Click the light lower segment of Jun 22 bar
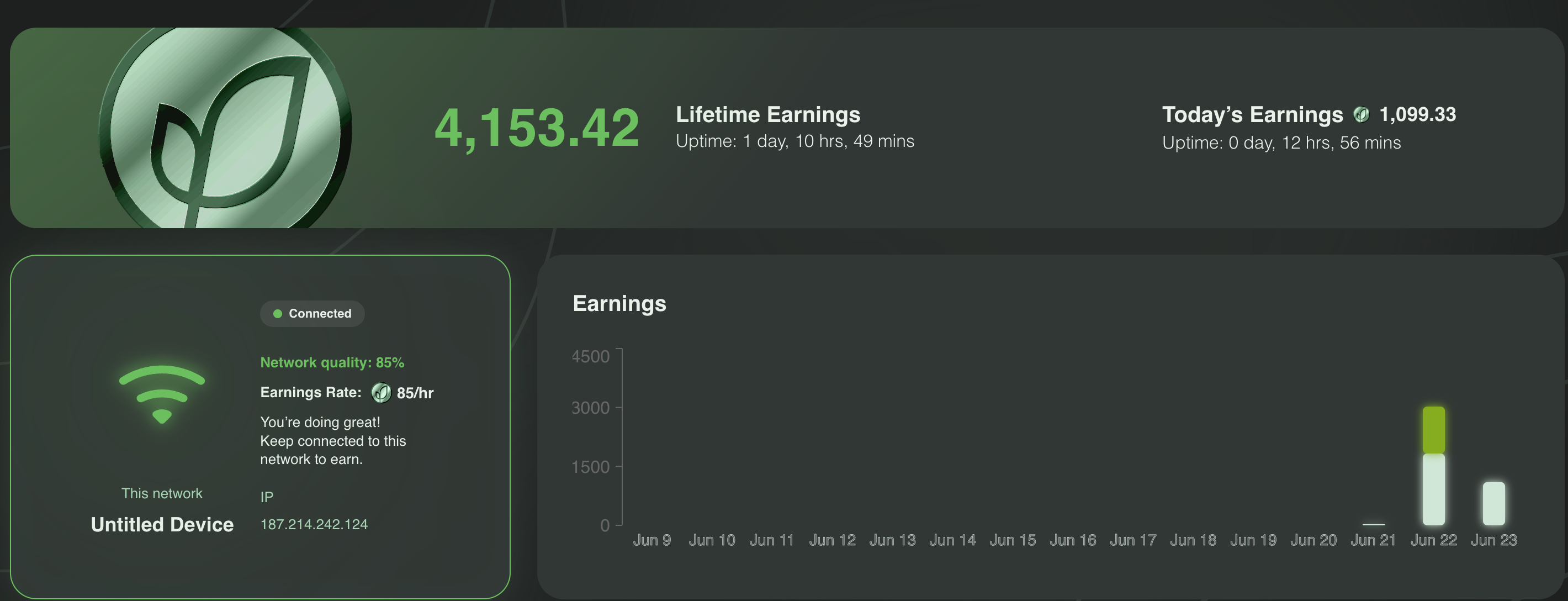The image size is (1568, 601). tap(1433, 489)
